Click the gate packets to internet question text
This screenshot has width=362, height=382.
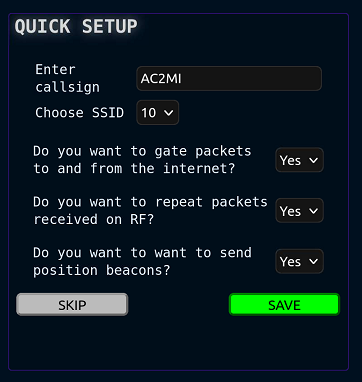pos(142,160)
